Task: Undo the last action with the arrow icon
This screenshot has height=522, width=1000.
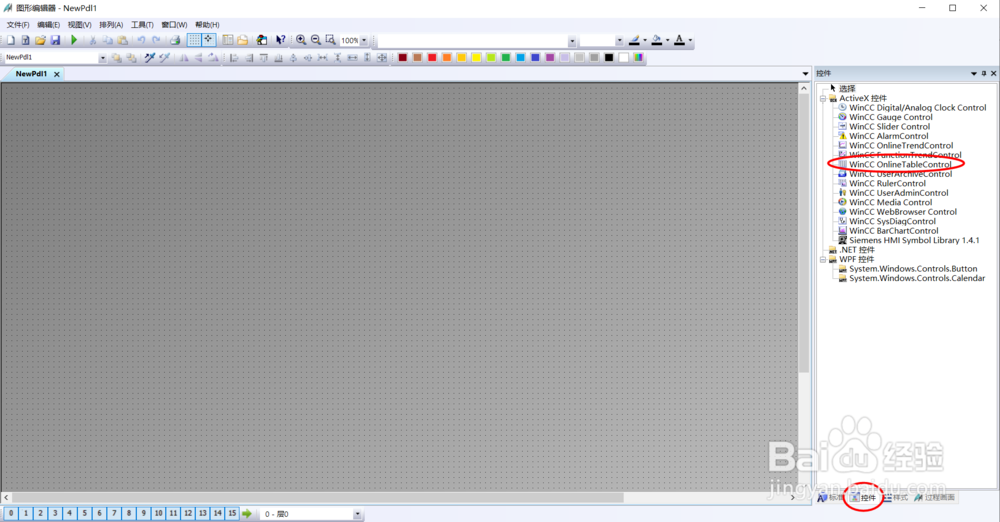Action: [141, 40]
